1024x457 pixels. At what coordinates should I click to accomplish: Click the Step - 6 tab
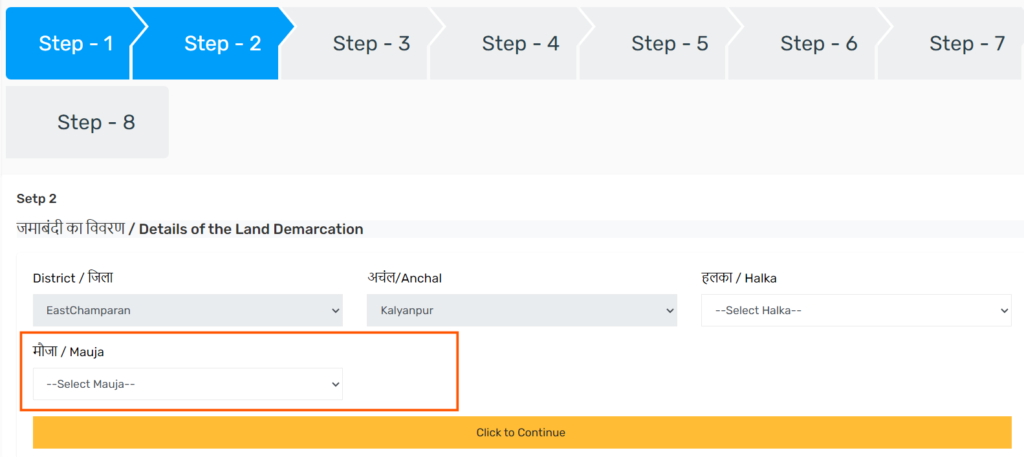pyautogui.click(x=818, y=43)
